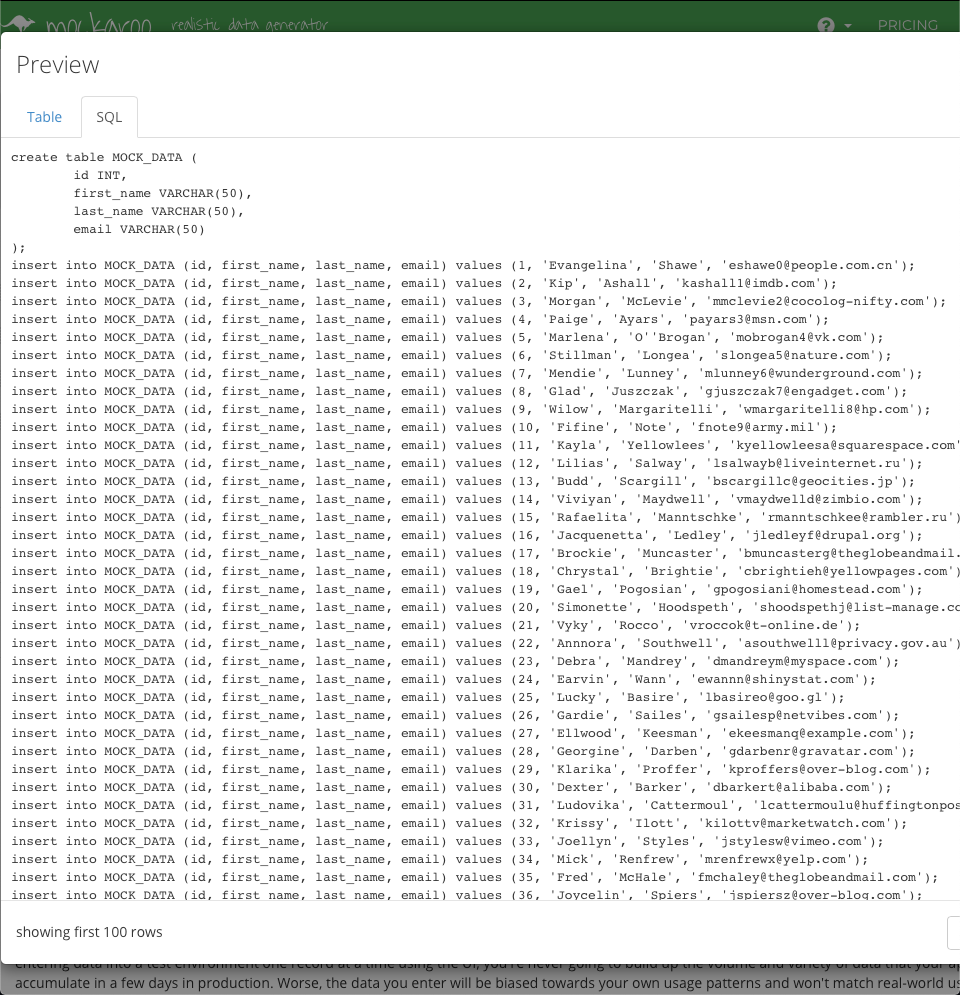Screen dimensions: 960x995
Task: Click the insert row for Marlena O'Brogan
Action: point(447,338)
